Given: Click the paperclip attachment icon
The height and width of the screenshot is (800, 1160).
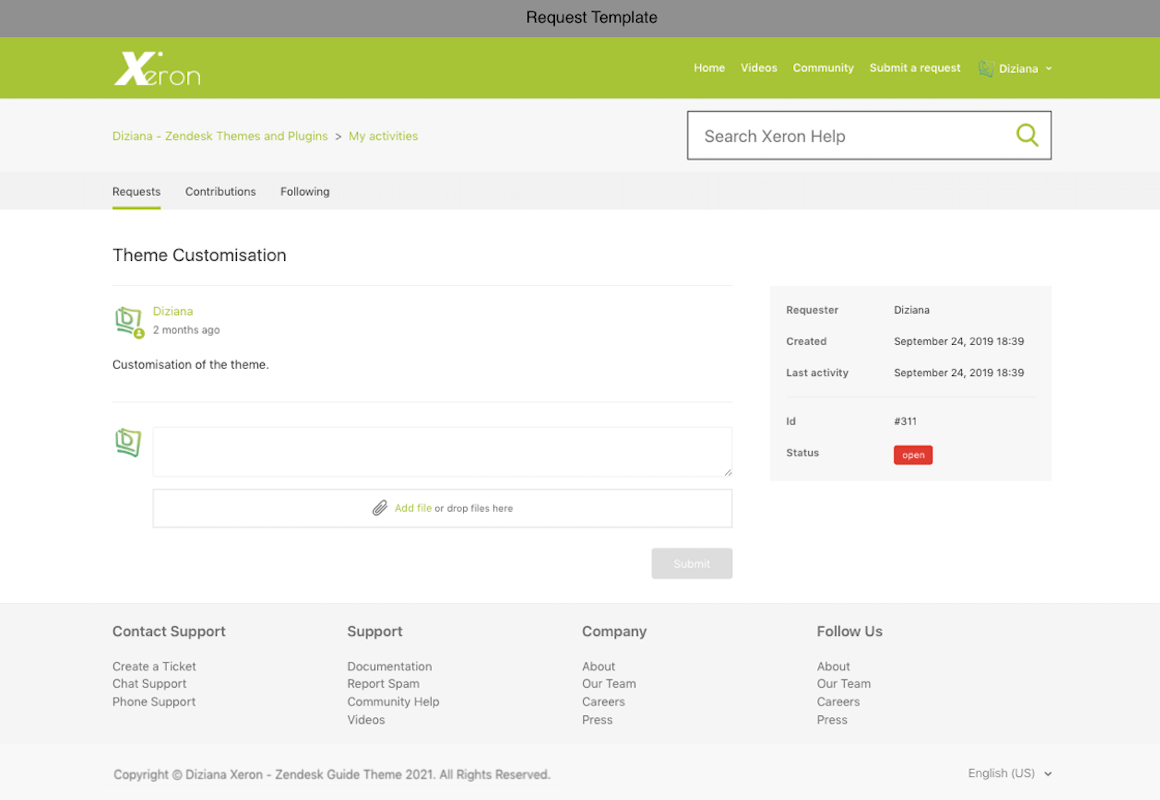Looking at the screenshot, I should pyautogui.click(x=380, y=508).
